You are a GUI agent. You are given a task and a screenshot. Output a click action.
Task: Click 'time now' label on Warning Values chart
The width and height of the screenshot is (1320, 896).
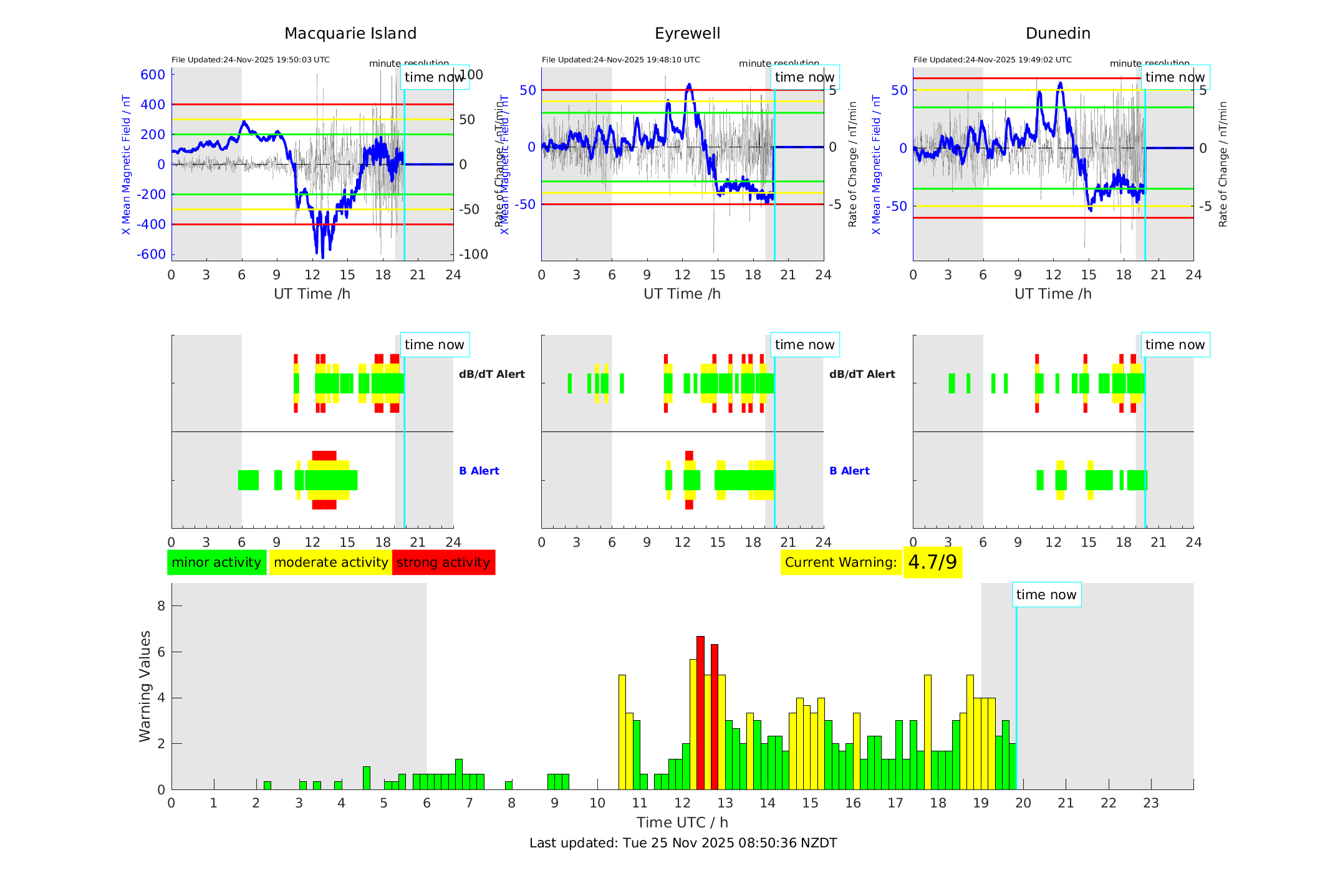(x=1046, y=595)
